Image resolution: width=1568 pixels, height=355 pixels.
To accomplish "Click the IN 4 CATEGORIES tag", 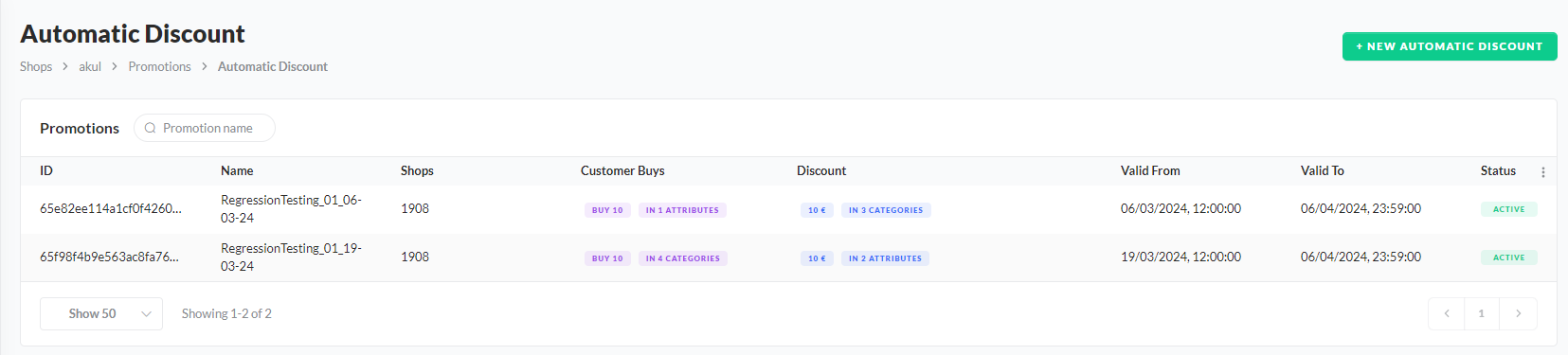I will (x=683, y=258).
